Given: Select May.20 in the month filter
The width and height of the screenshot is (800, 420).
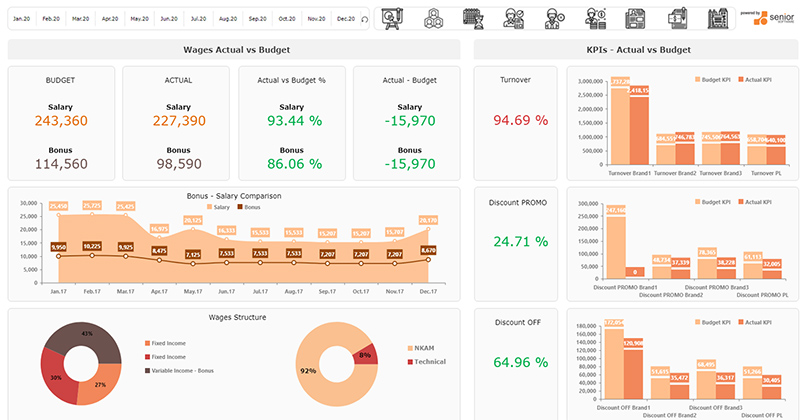Looking at the screenshot, I should 139,18.
